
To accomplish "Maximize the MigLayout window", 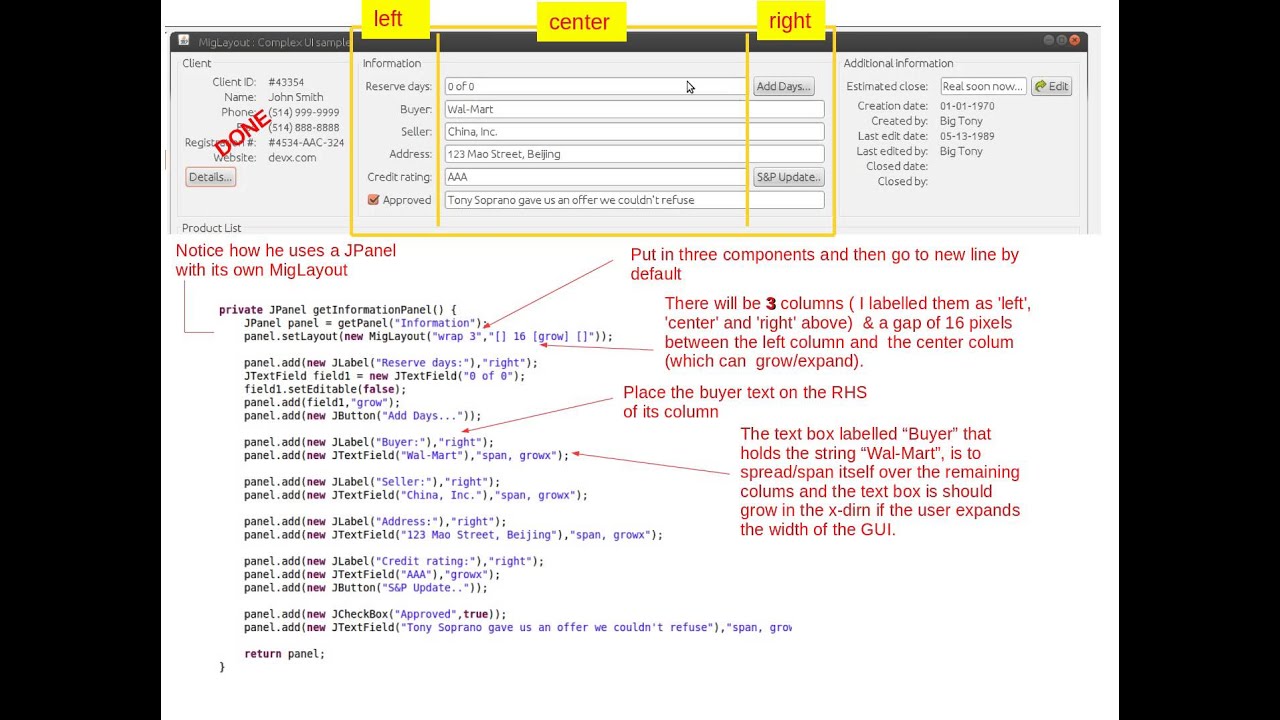I will [x=1061, y=41].
